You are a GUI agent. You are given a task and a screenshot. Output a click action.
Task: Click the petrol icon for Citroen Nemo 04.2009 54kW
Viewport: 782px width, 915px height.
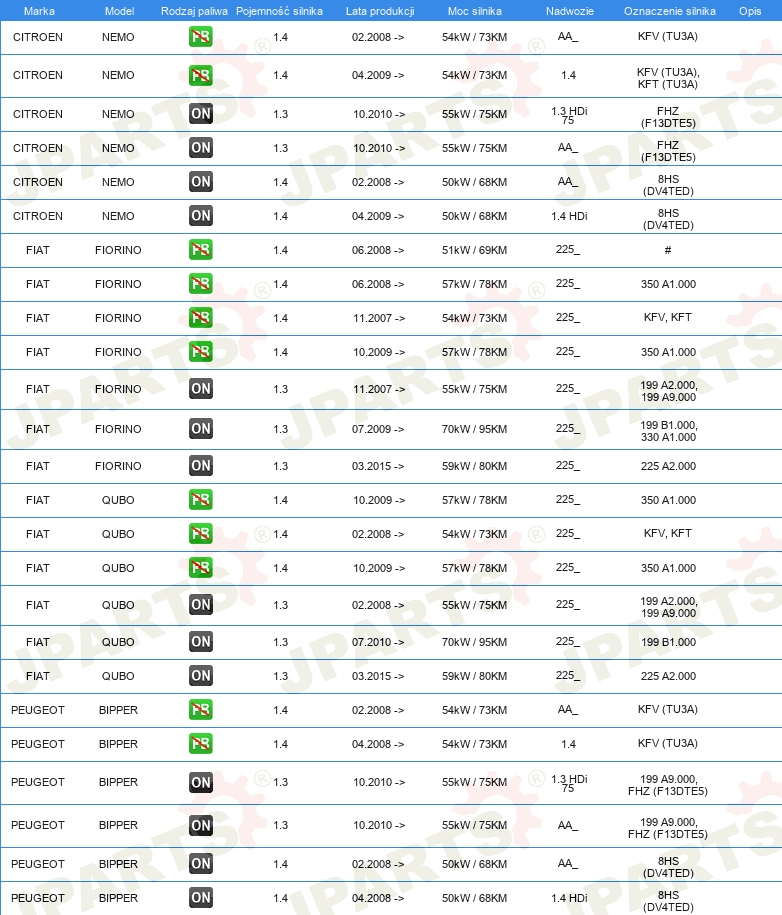click(201, 75)
